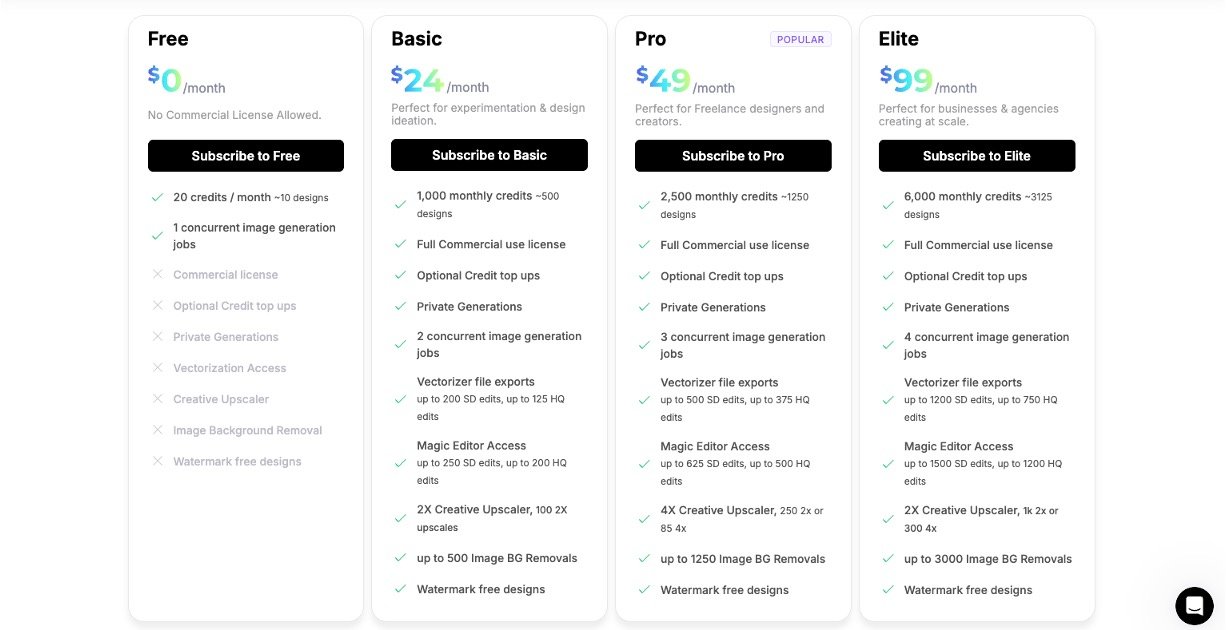1226x630 pixels.
Task: Click Pro's Magic Editor Access text
Action: pyautogui.click(x=715, y=446)
